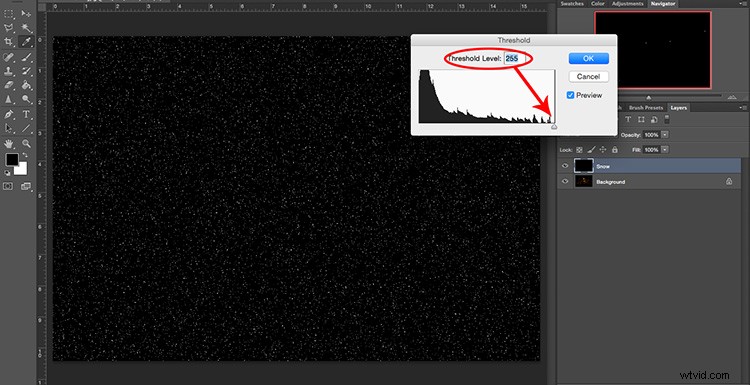Change screen mode from toolbar

tap(26, 186)
